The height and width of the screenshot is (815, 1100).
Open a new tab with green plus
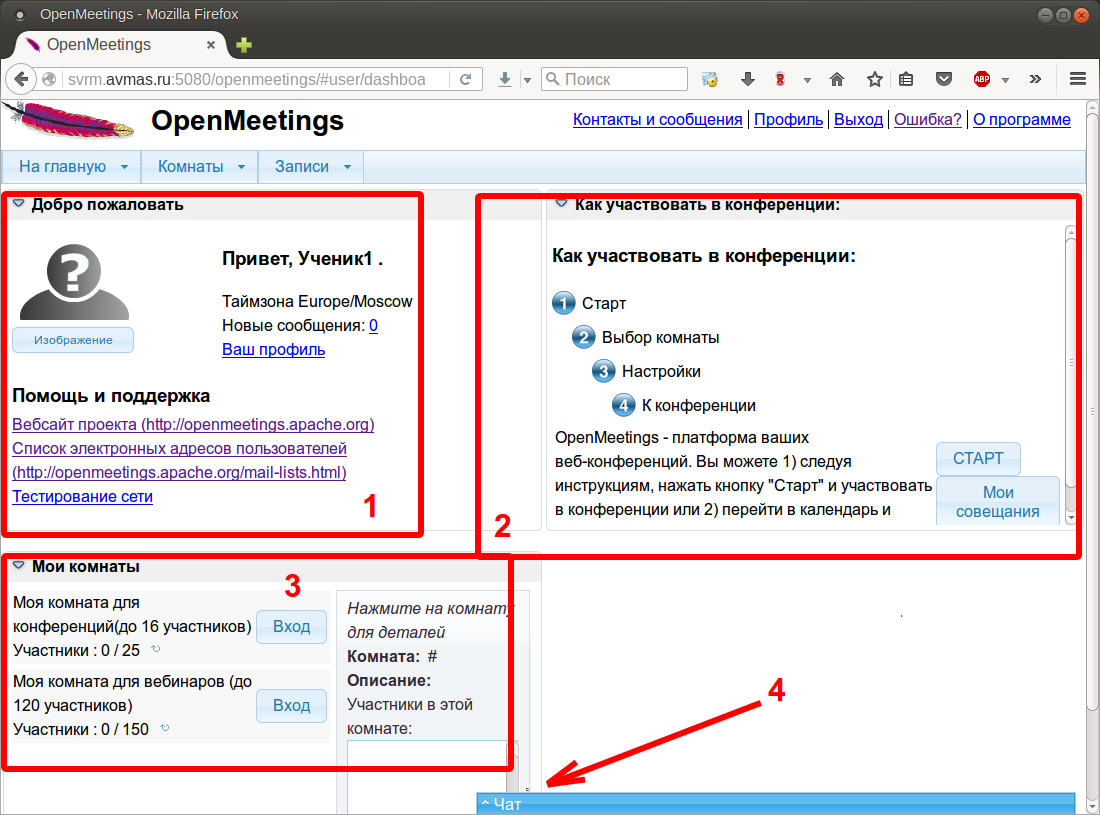(243, 46)
